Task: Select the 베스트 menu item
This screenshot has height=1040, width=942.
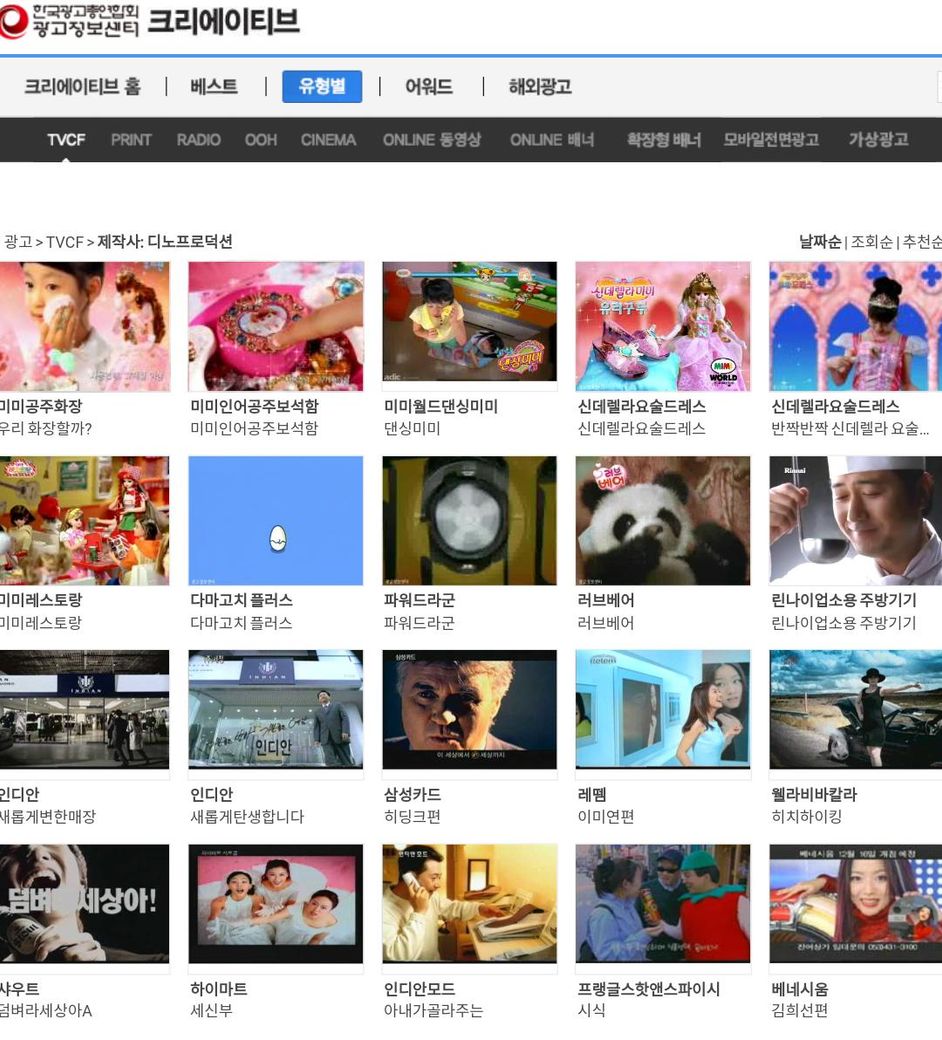Action: click(214, 86)
